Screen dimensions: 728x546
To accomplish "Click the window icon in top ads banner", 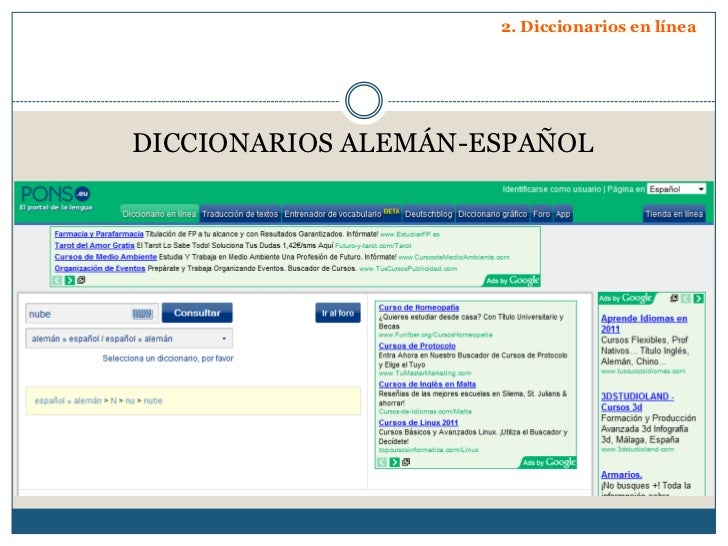I will point(81,280).
